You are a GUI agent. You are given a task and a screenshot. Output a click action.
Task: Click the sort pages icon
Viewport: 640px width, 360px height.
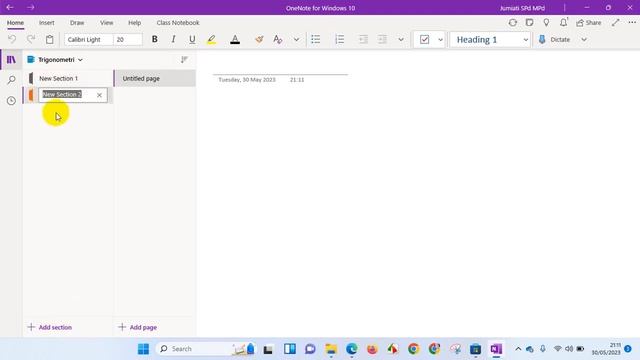tap(184, 60)
